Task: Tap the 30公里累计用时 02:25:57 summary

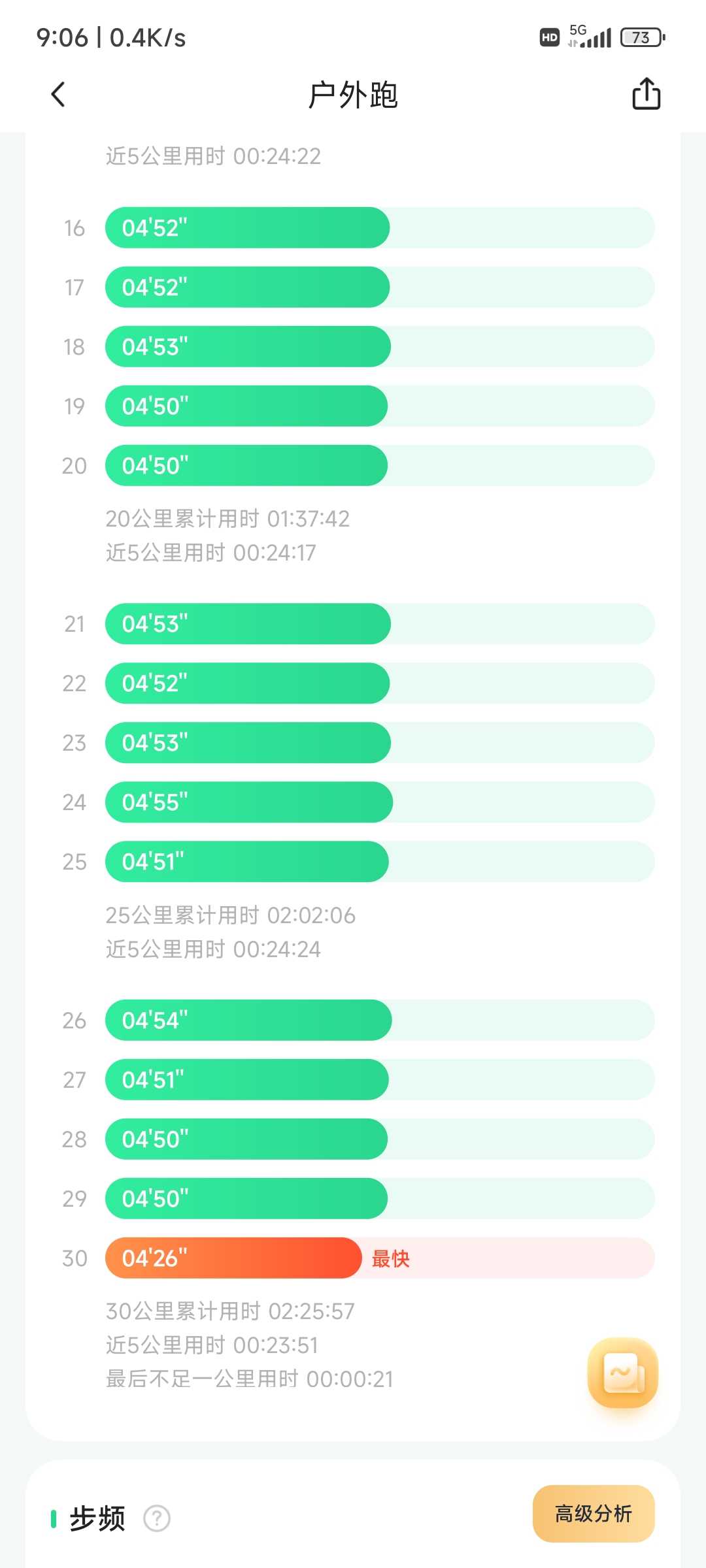Action: [230, 1311]
